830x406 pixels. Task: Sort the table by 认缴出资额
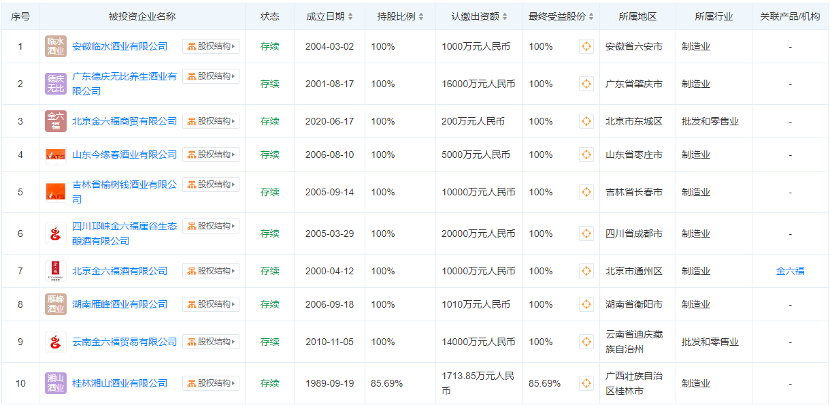482,17
